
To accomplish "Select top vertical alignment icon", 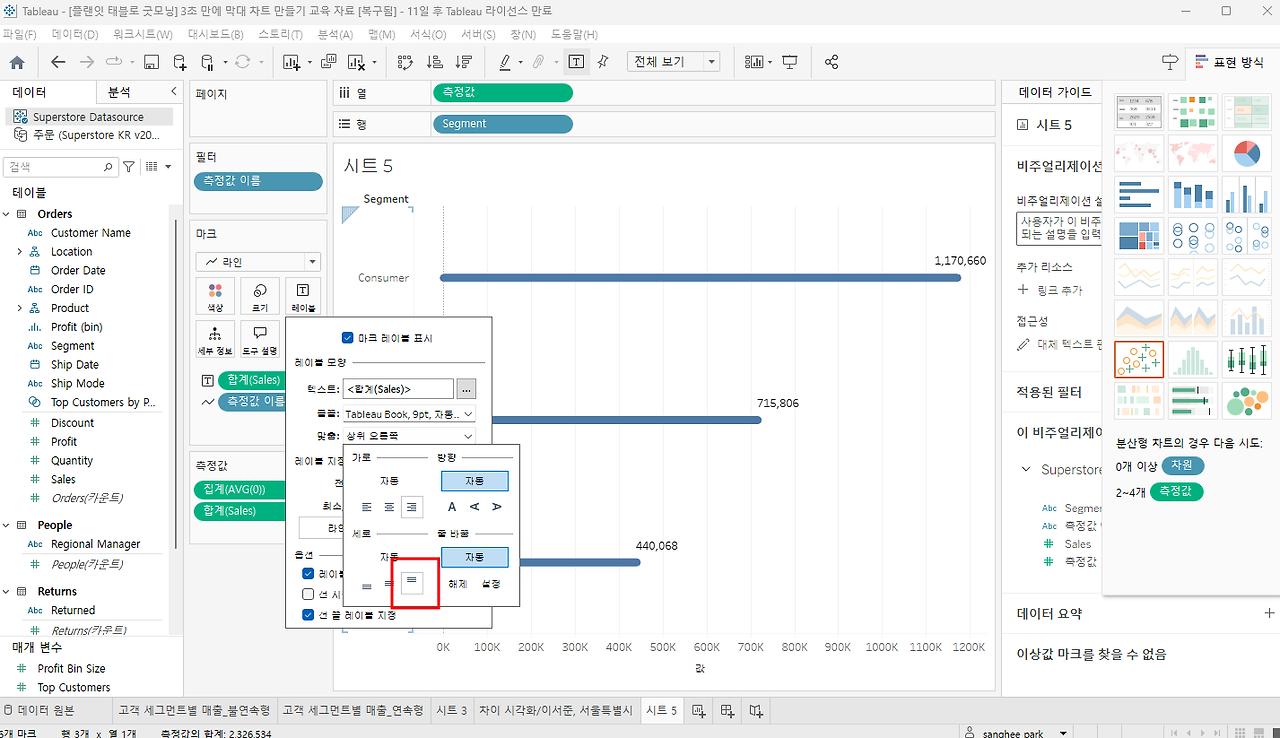I will [x=411, y=582].
